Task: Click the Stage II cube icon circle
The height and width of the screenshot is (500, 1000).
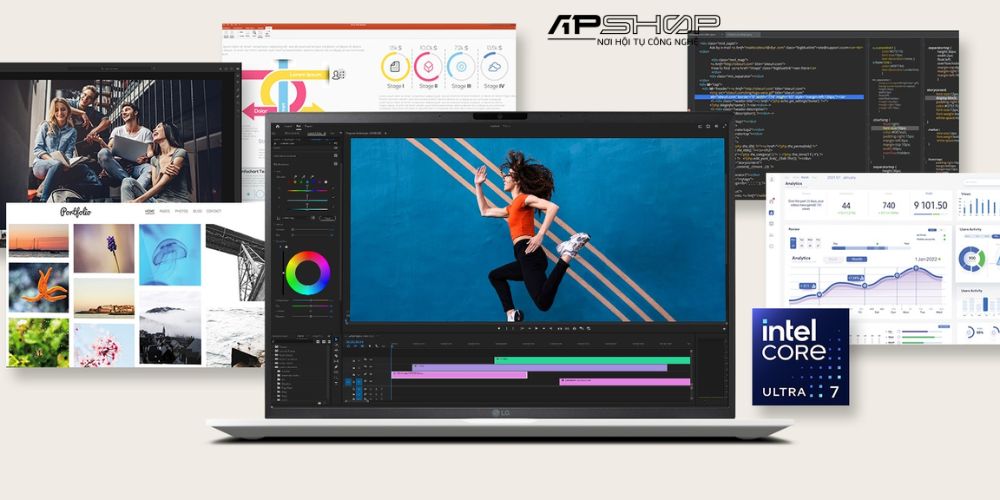Action: pyautogui.click(x=427, y=66)
